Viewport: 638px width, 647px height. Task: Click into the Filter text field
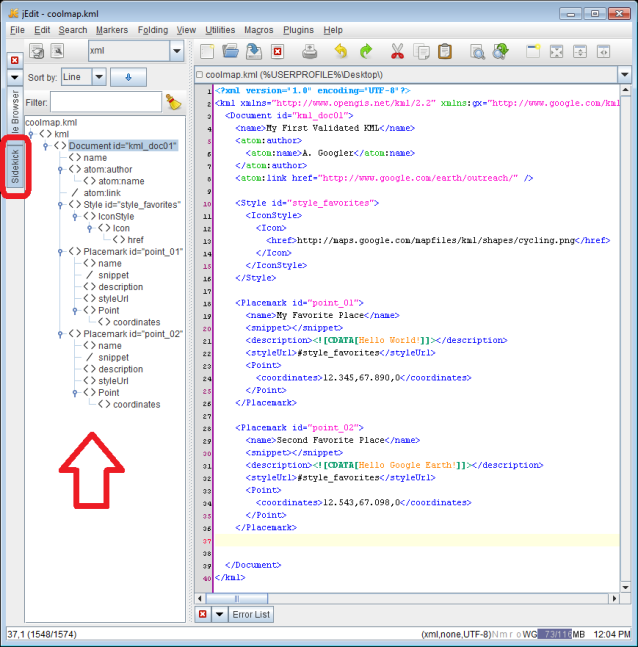(105, 102)
